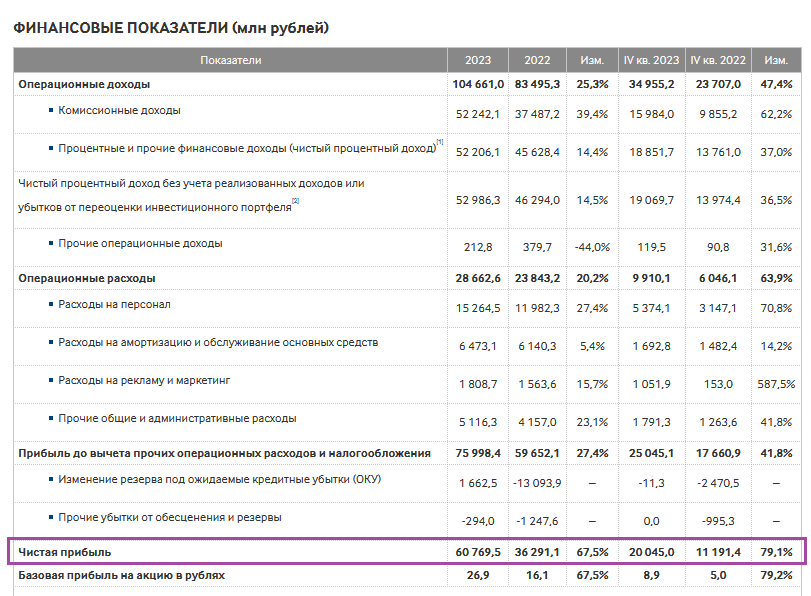Click the Процентные и прочие финансовые доходы label
The width and height of the screenshot is (811, 596).
coord(247,148)
